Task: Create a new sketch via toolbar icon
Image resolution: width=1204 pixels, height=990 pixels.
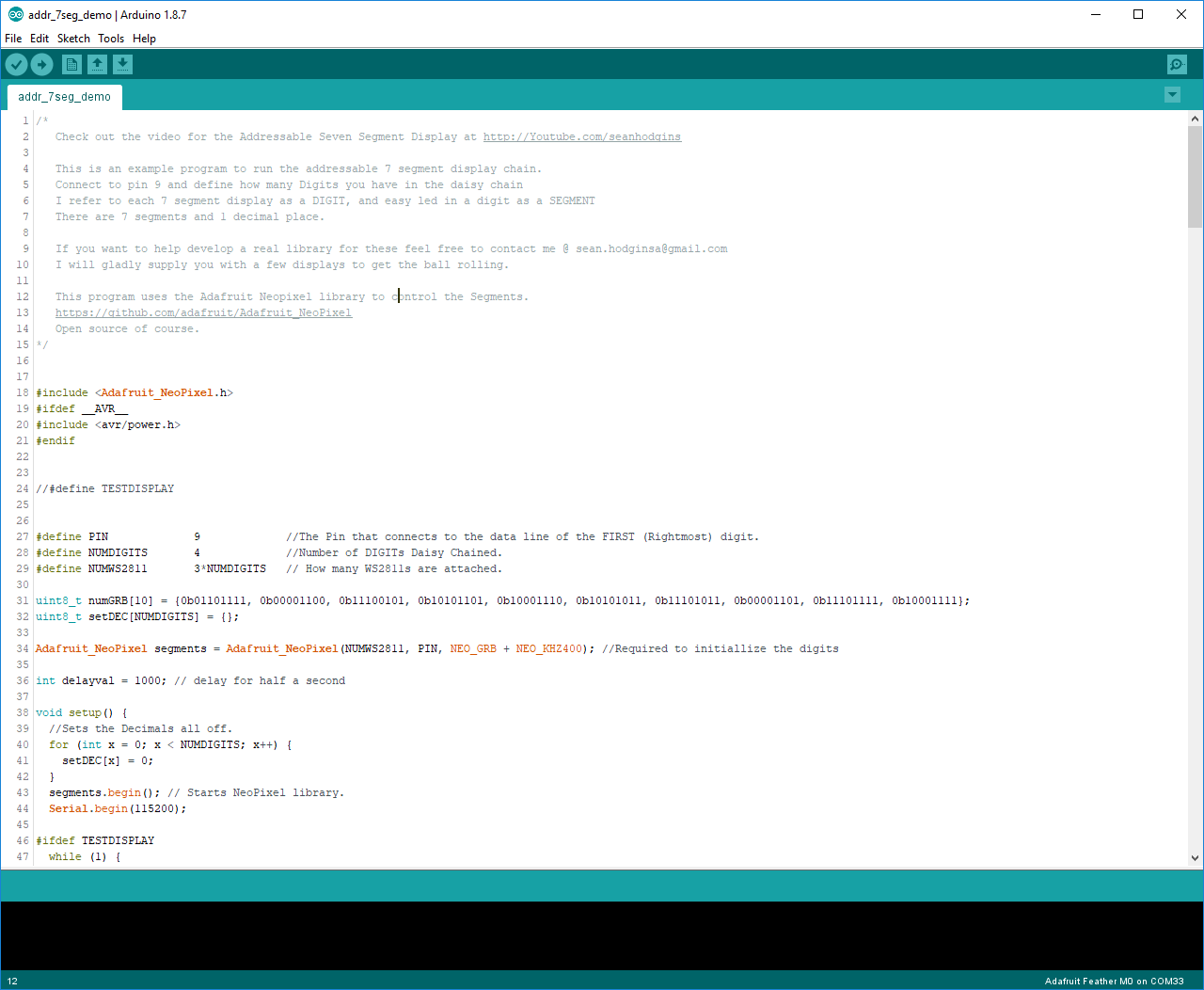Action: pos(71,64)
